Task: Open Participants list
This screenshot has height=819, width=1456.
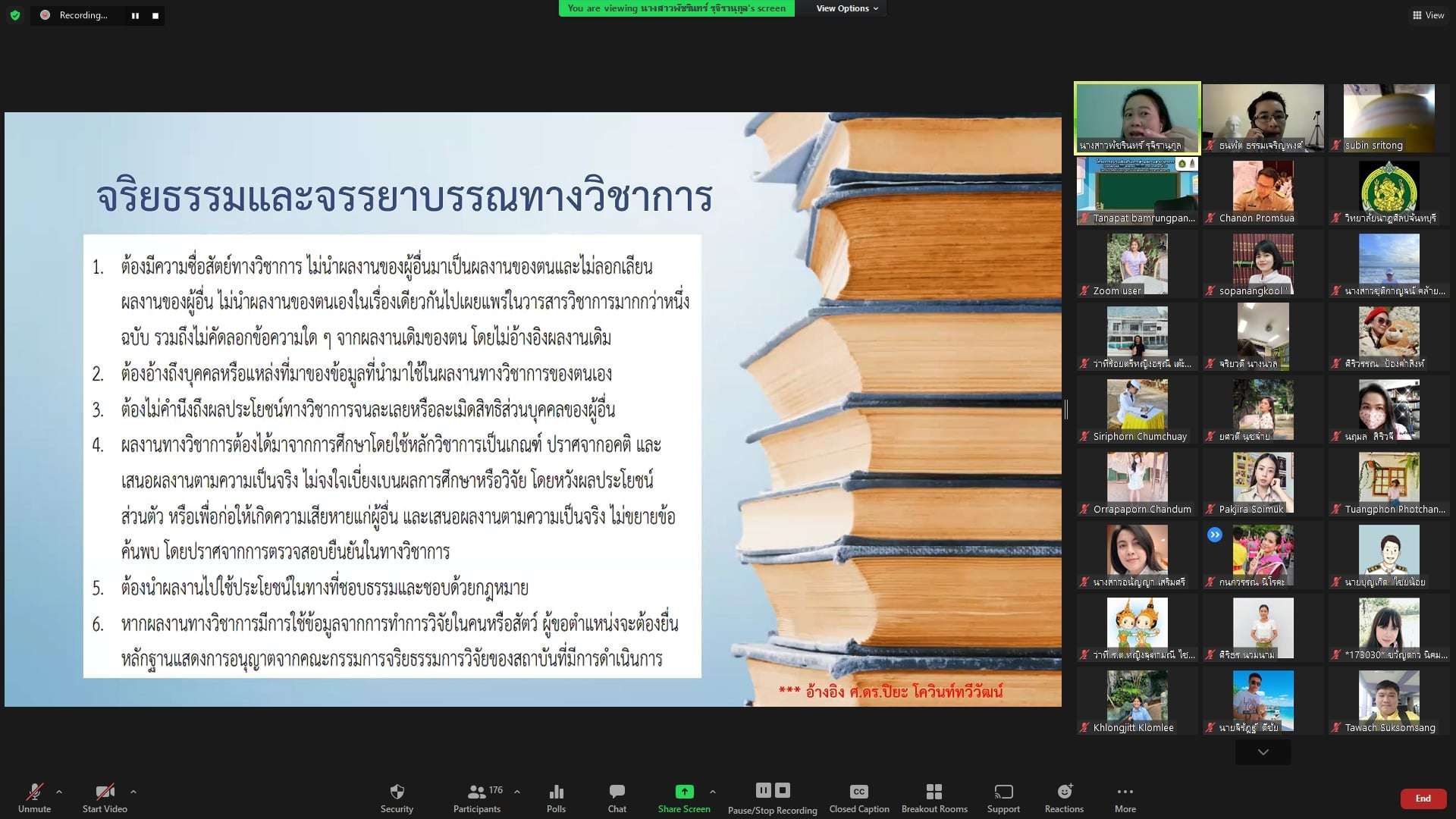Action: point(477,792)
